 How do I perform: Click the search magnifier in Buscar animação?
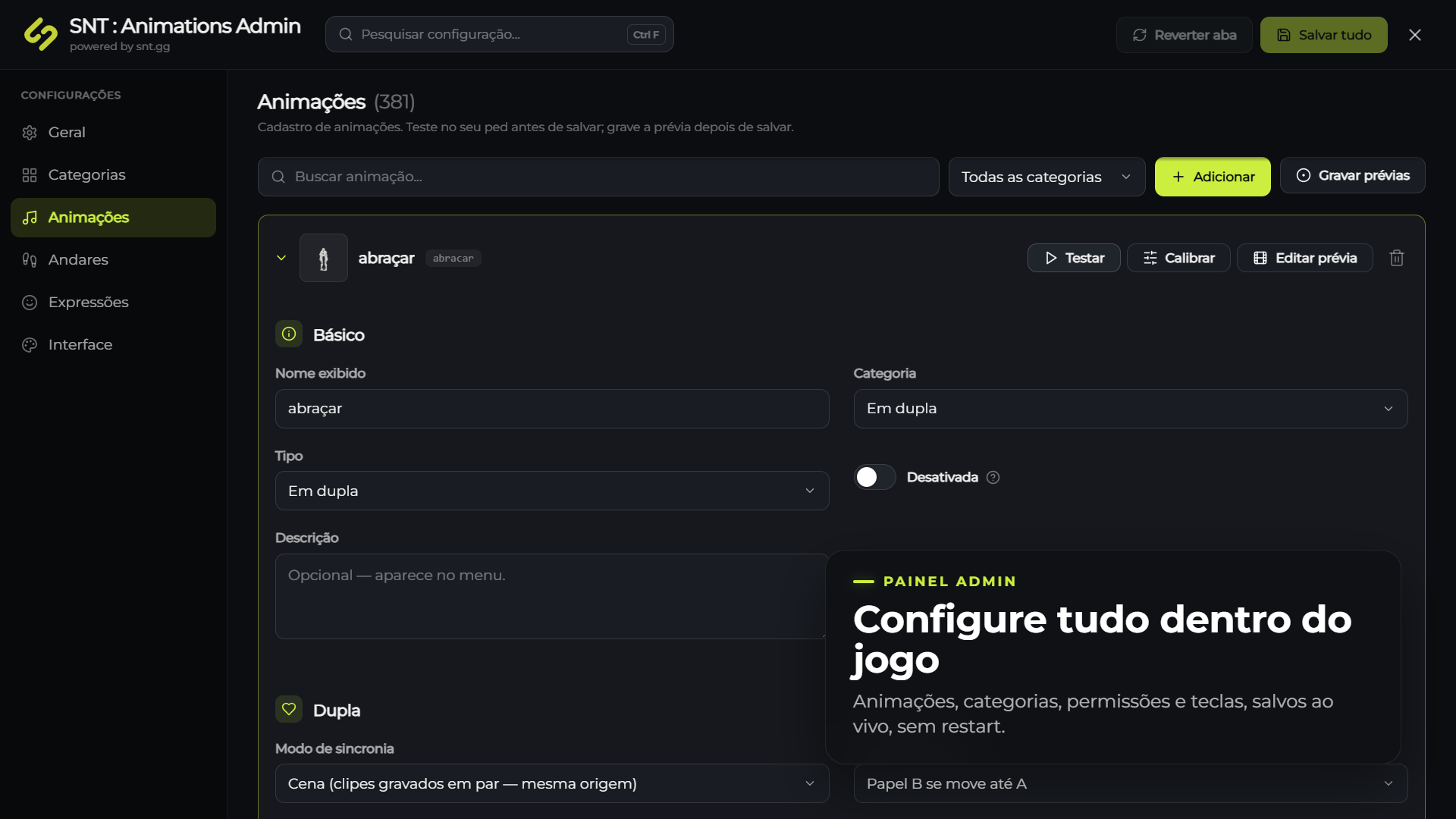click(x=278, y=177)
